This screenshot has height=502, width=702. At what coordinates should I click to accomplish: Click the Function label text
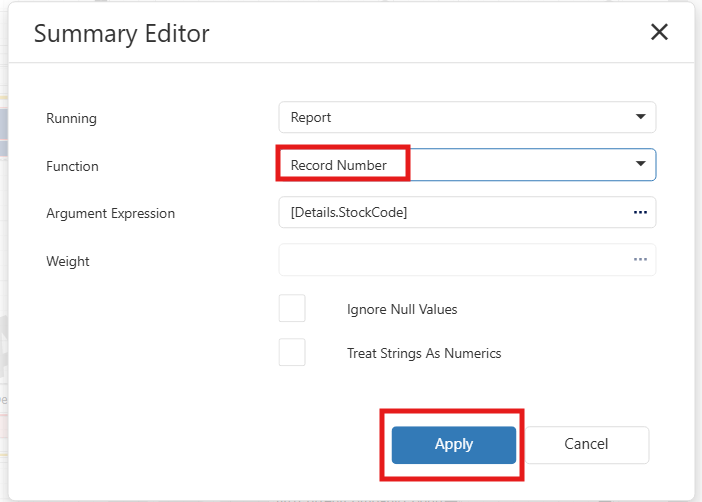click(73, 166)
